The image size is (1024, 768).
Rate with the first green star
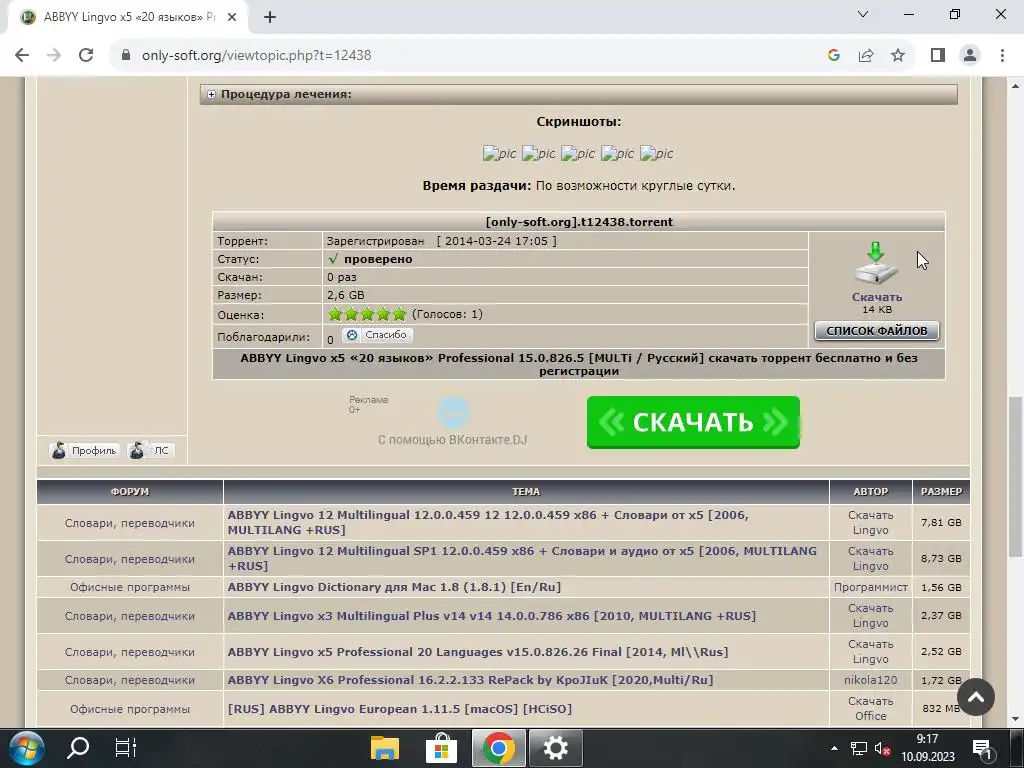tap(335, 314)
